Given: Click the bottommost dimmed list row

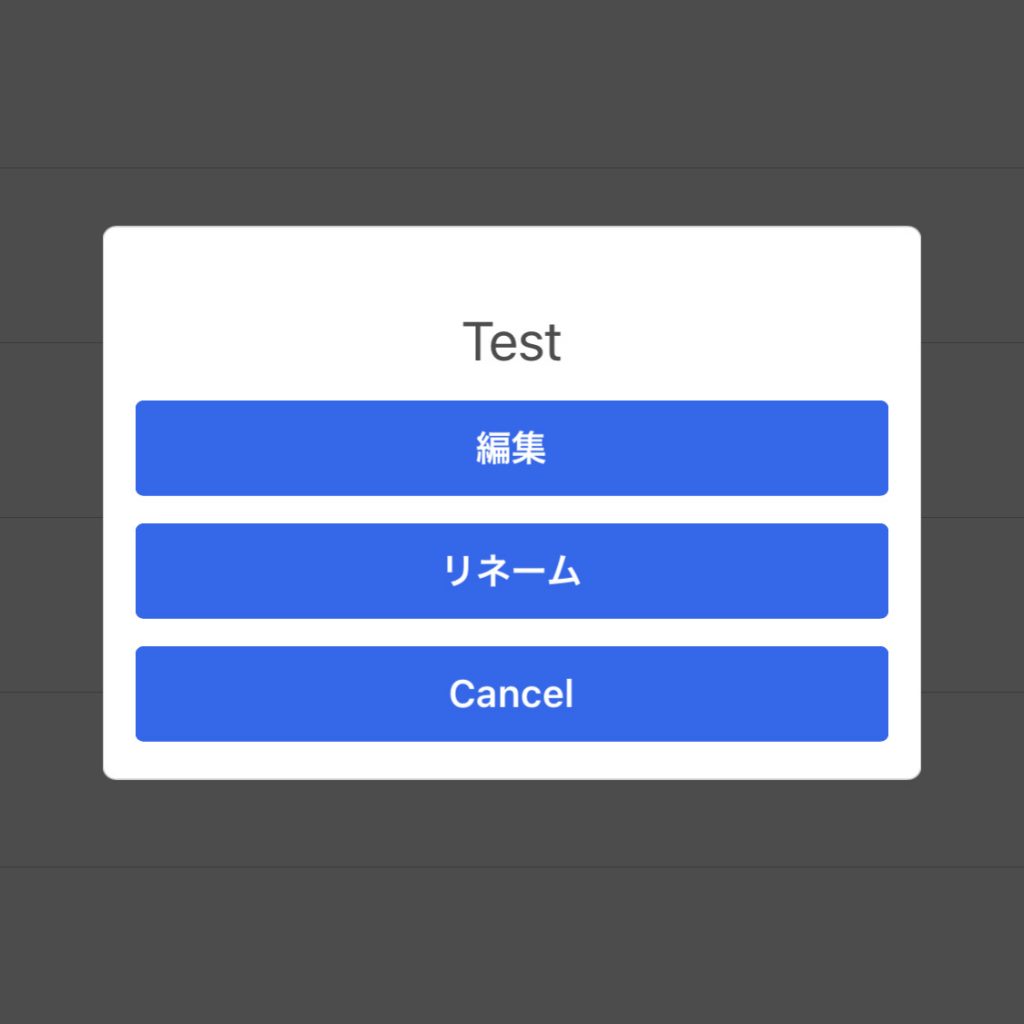Looking at the screenshot, I should click(511, 946).
